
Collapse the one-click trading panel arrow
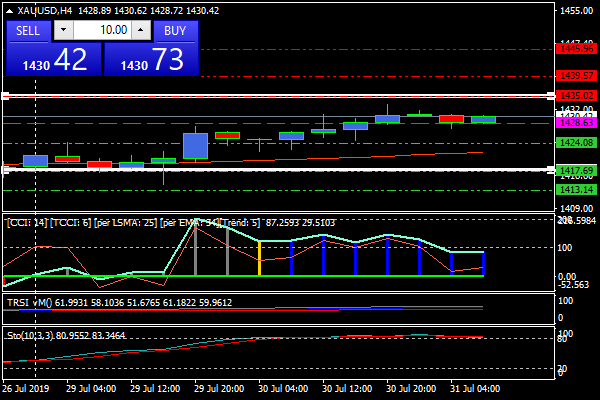pyautogui.click(x=8, y=10)
